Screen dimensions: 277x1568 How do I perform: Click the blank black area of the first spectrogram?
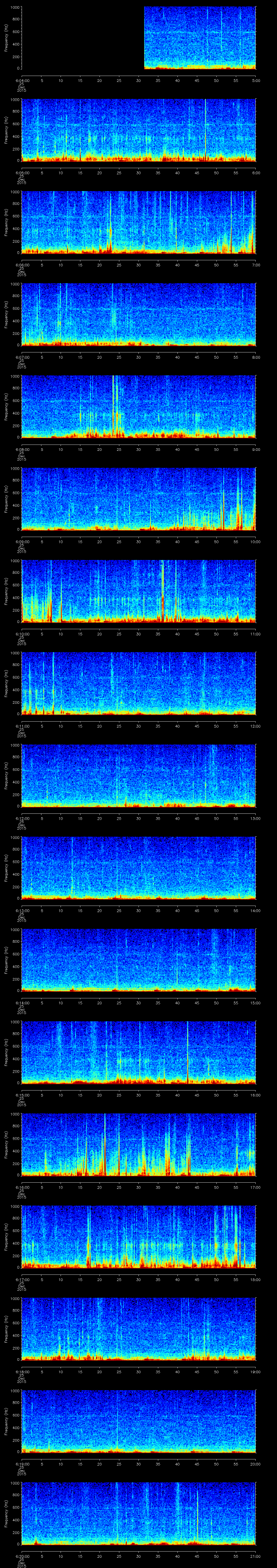click(x=82, y=38)
